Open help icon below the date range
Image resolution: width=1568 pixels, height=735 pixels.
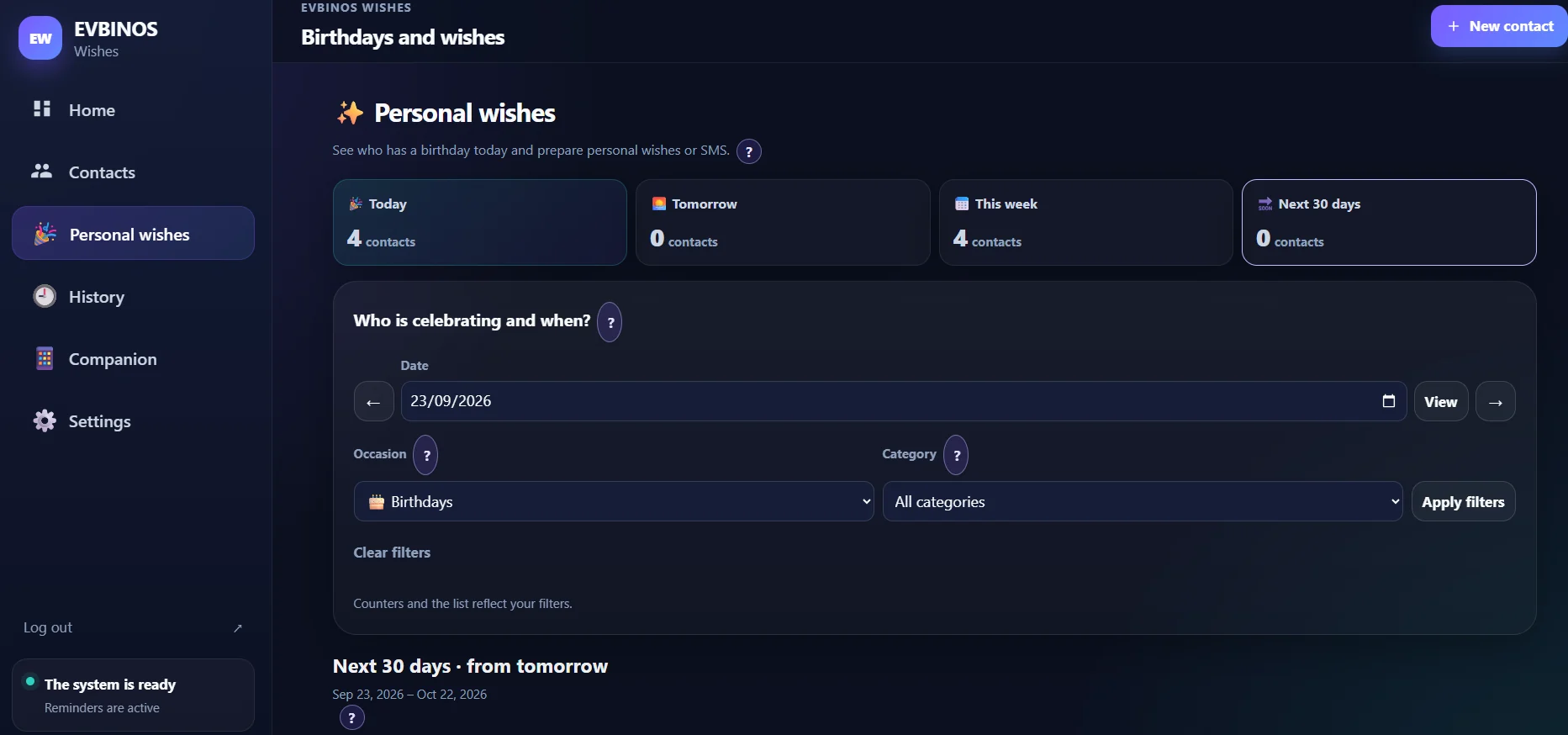click(351, 717)
